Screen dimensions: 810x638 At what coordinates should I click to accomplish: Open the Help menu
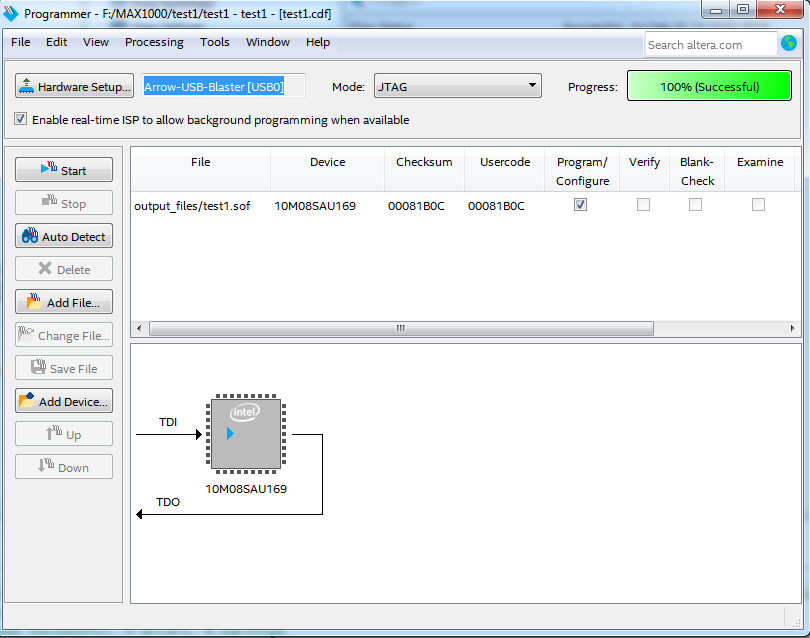pos(318,42)
